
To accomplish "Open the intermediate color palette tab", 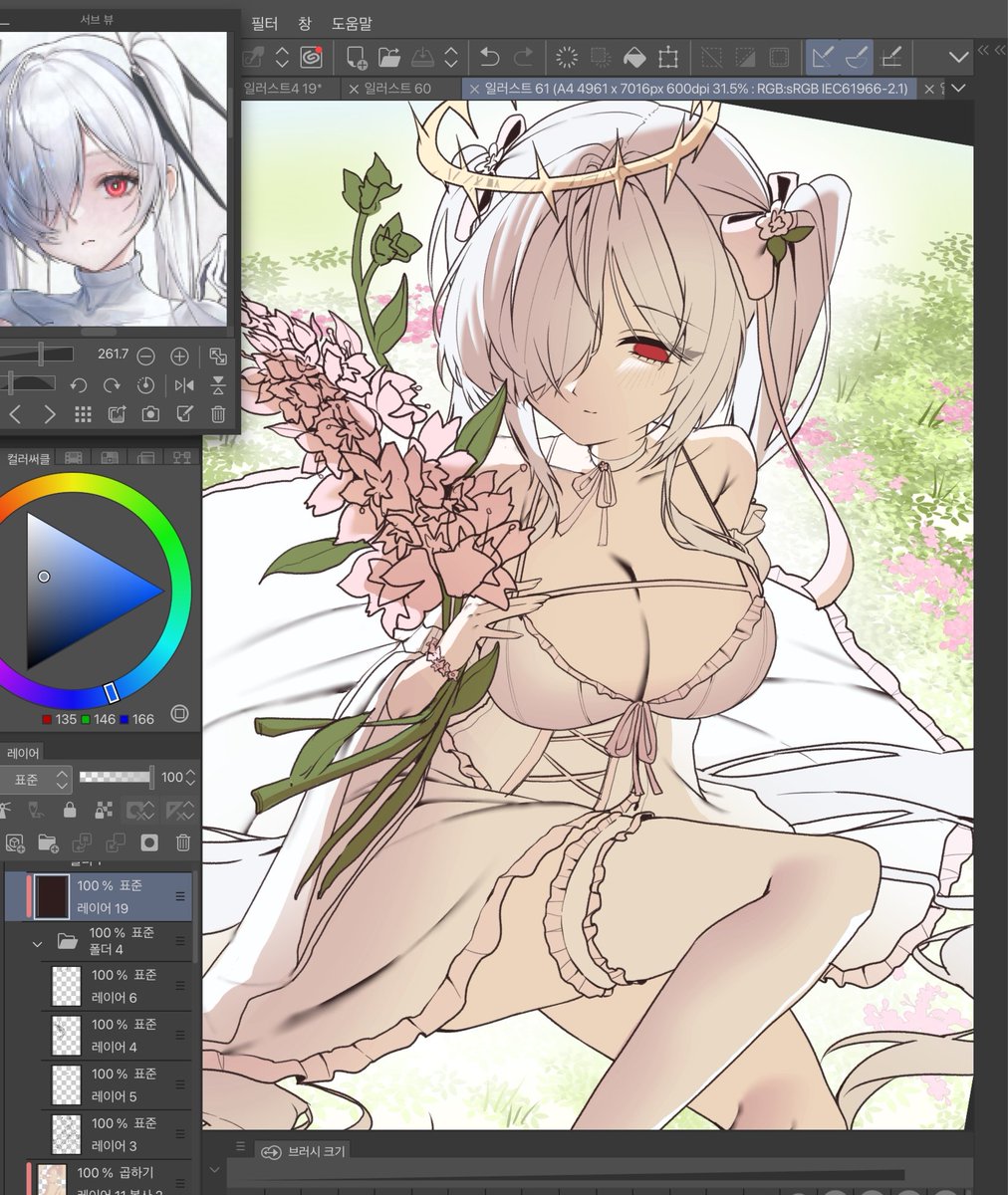I will click(x=145, y=458).
